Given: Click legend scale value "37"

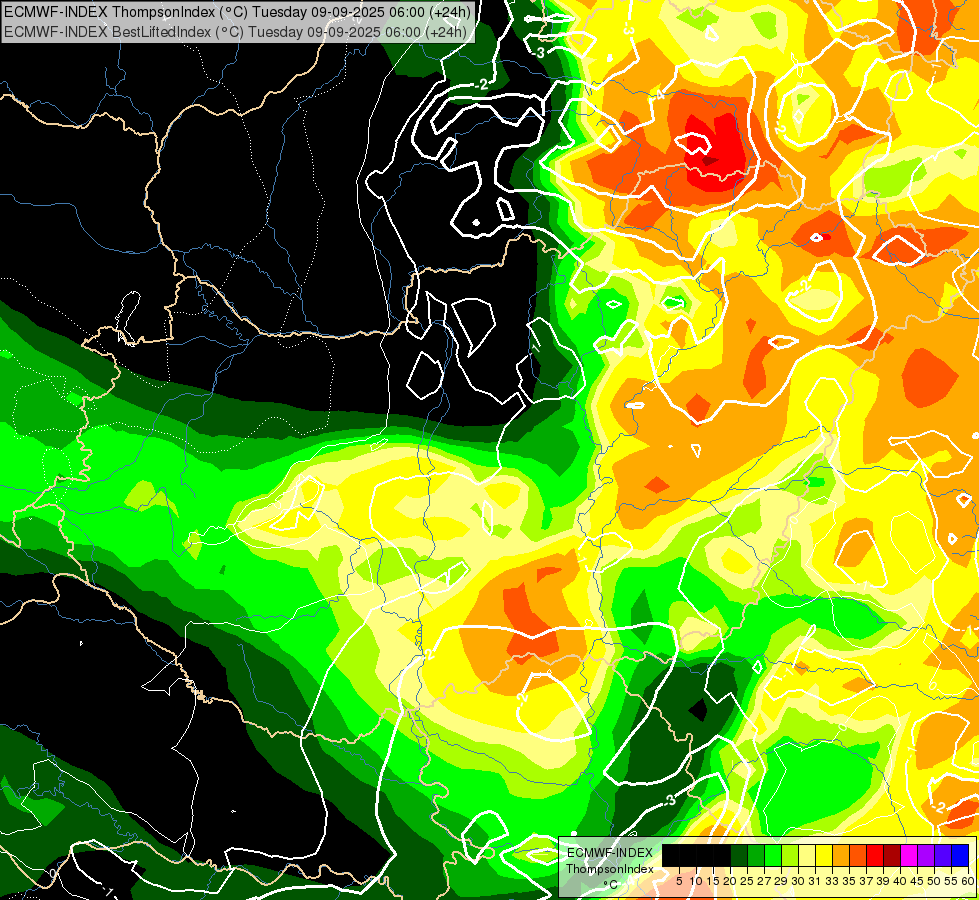Looking at the screenshot, I should [867, 881].
